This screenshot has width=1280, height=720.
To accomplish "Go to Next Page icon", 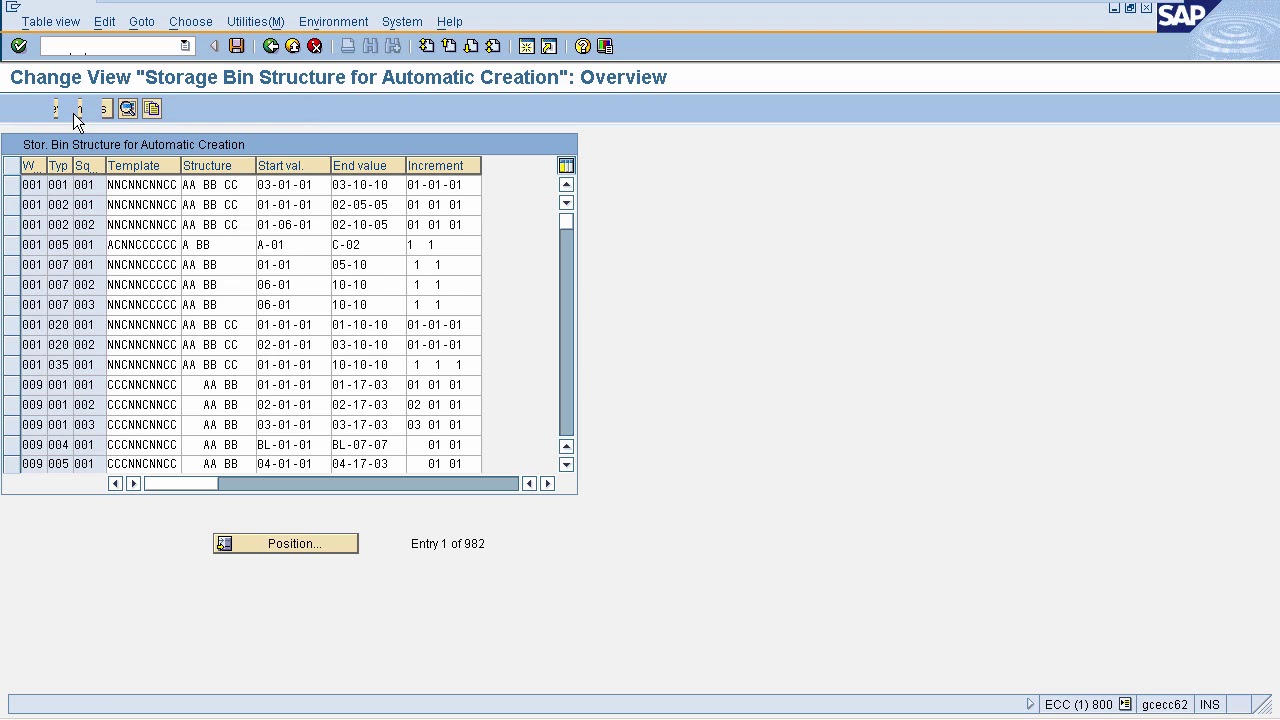I will 471,46.
